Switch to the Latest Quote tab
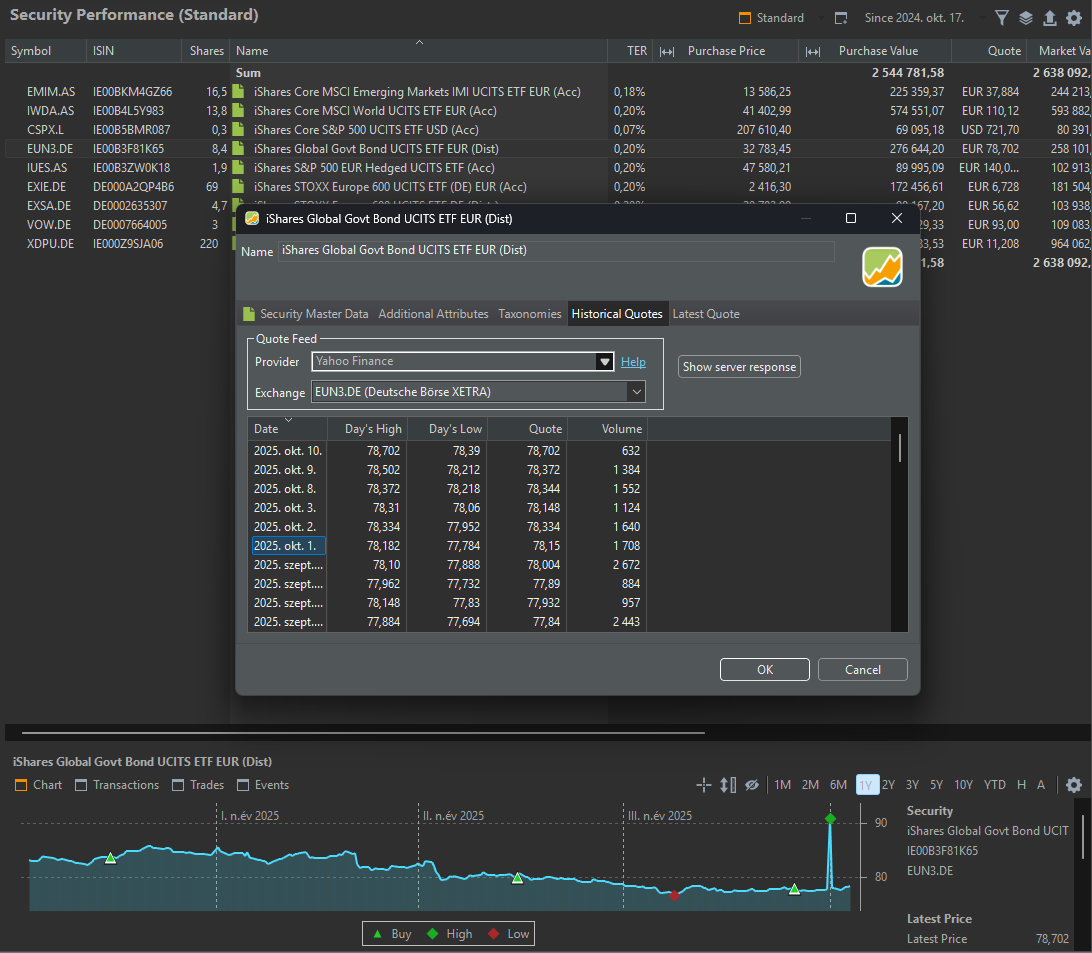1092x953 pixels. 705,314
